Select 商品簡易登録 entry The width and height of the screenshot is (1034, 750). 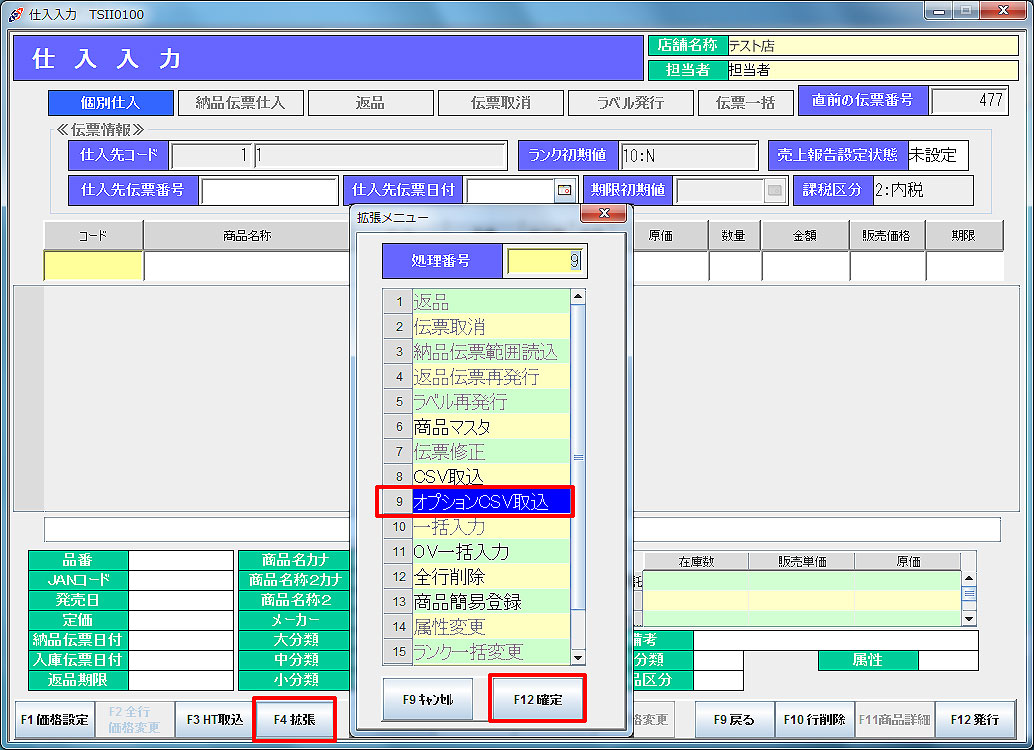490,602
